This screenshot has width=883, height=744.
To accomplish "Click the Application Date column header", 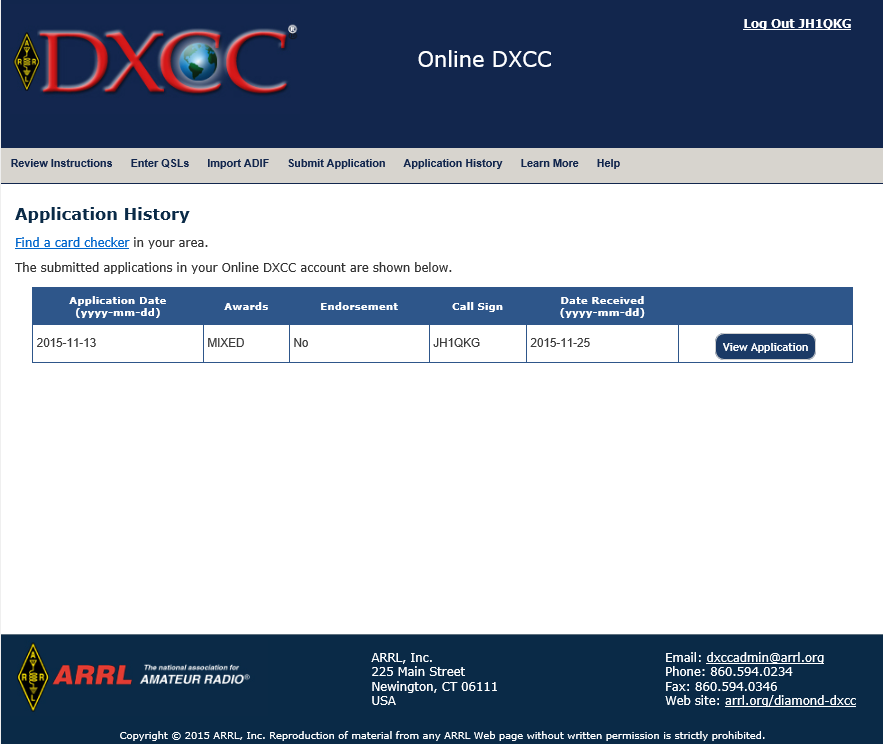I will 117,306.
